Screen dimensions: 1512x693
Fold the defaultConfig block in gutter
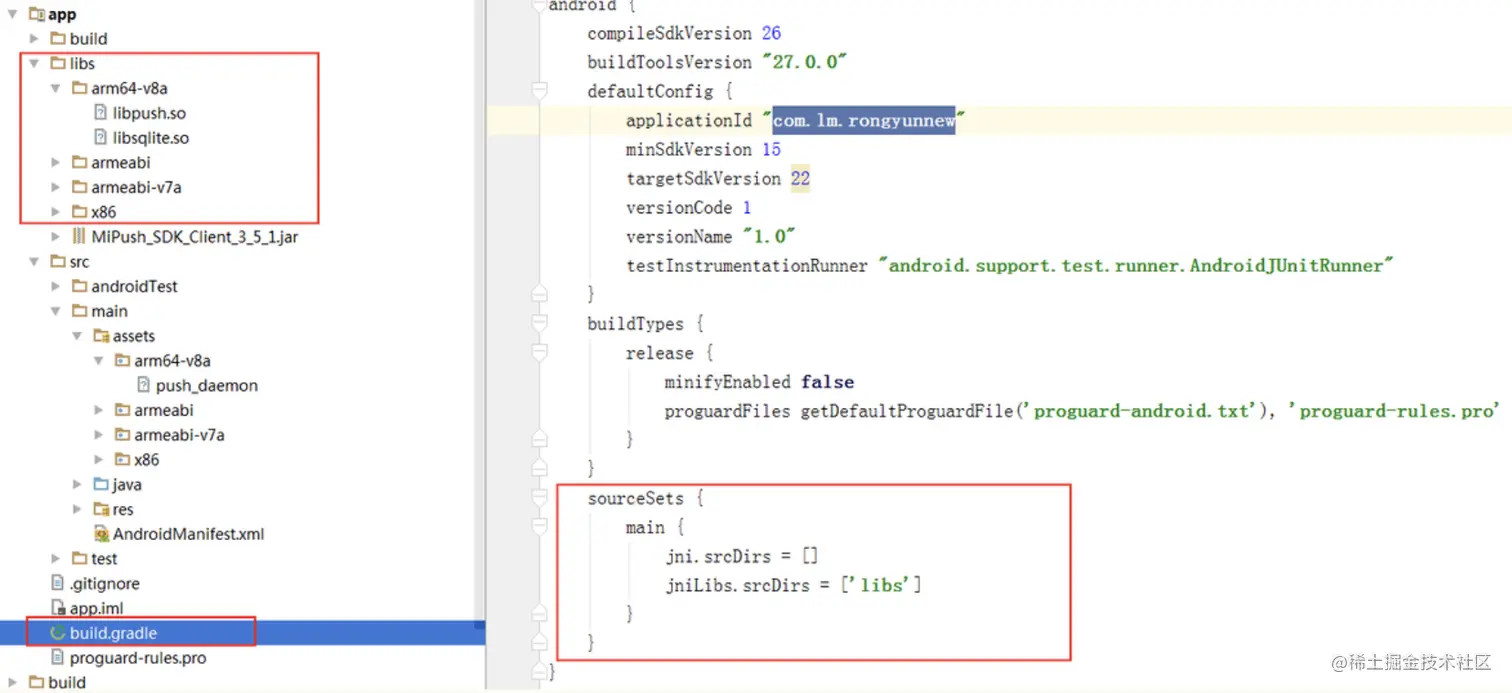(x=540, y=91)
